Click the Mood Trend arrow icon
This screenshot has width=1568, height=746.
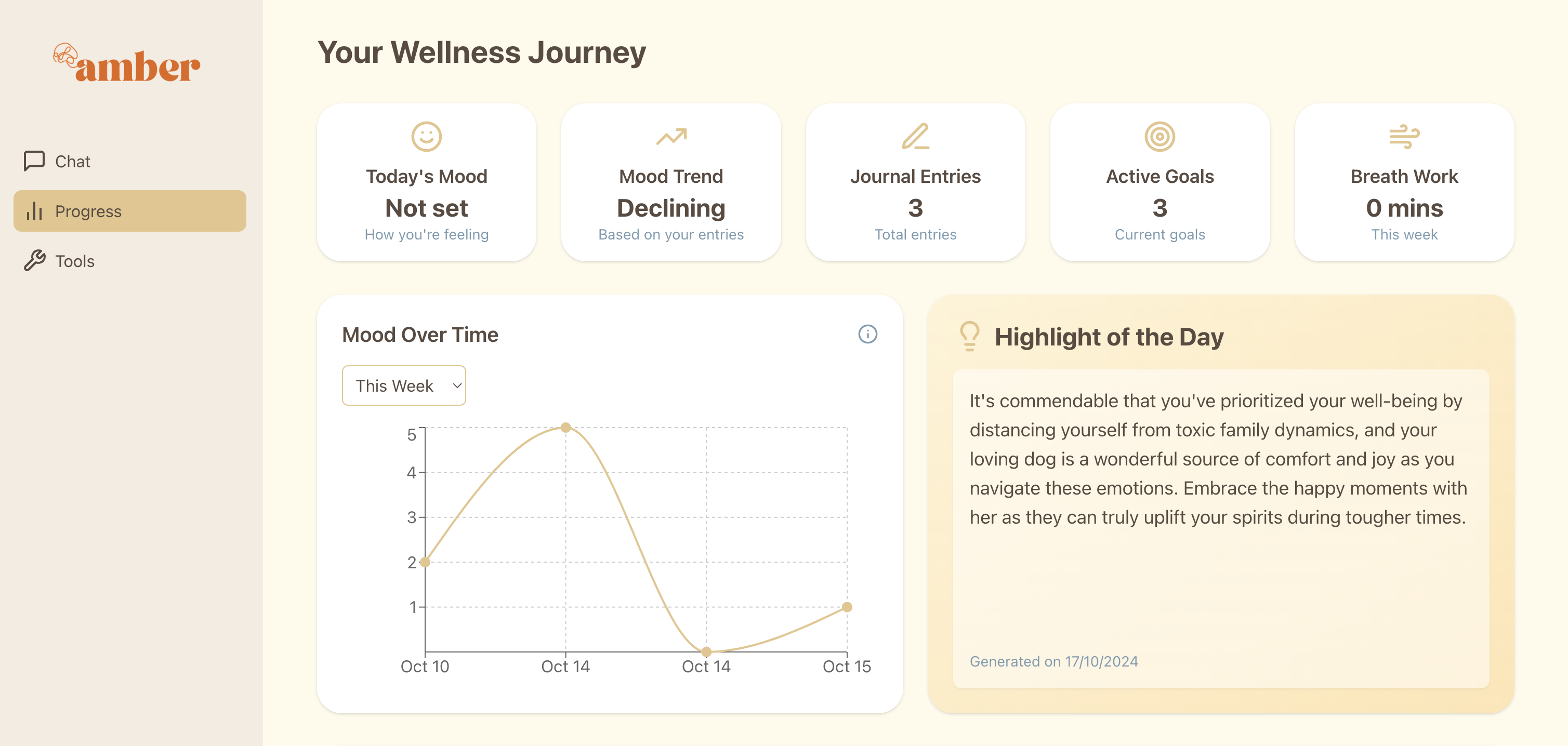click(x=671, y=136)
